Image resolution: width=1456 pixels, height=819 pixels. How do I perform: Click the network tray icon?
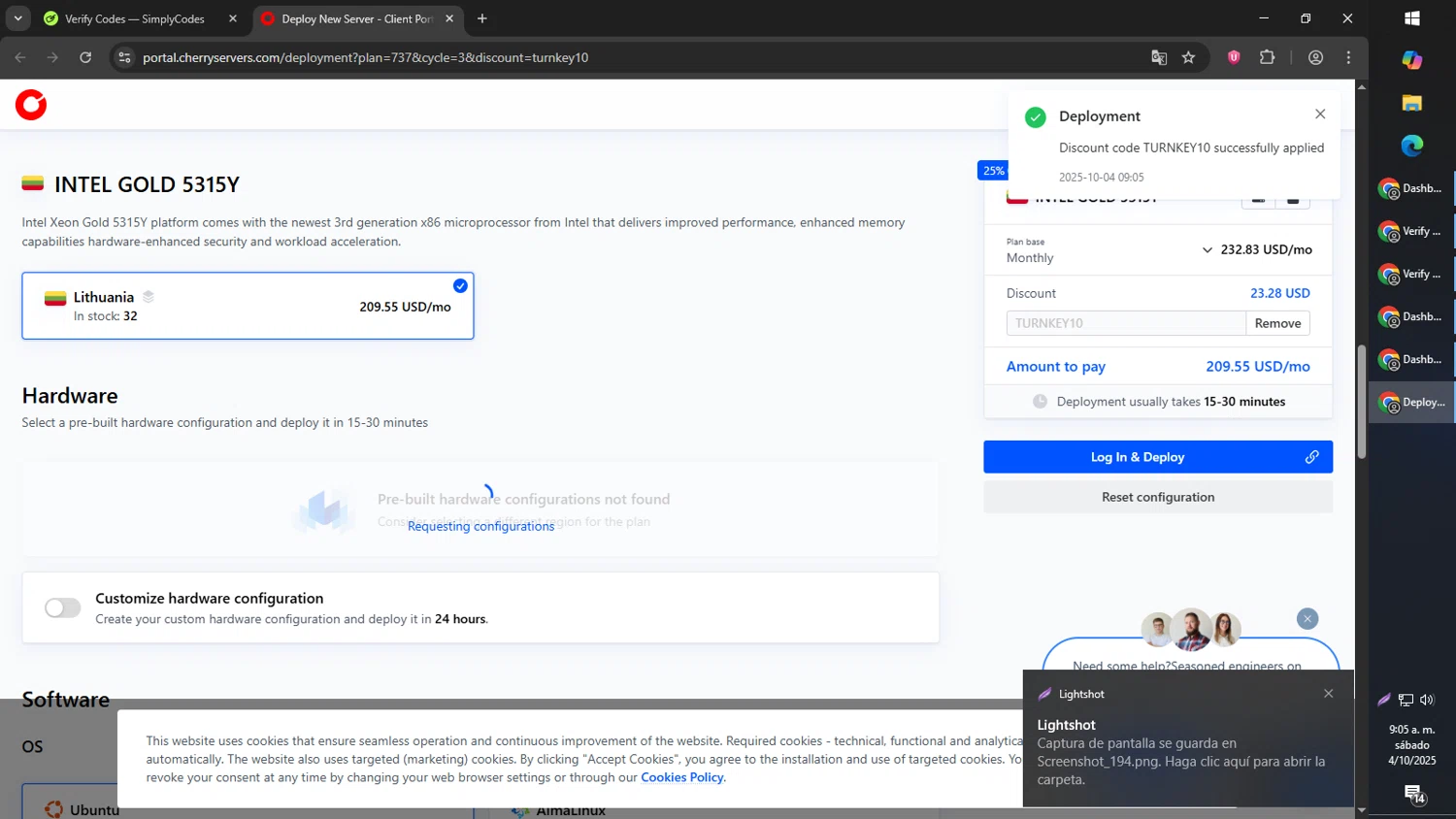click(1406, 700)
